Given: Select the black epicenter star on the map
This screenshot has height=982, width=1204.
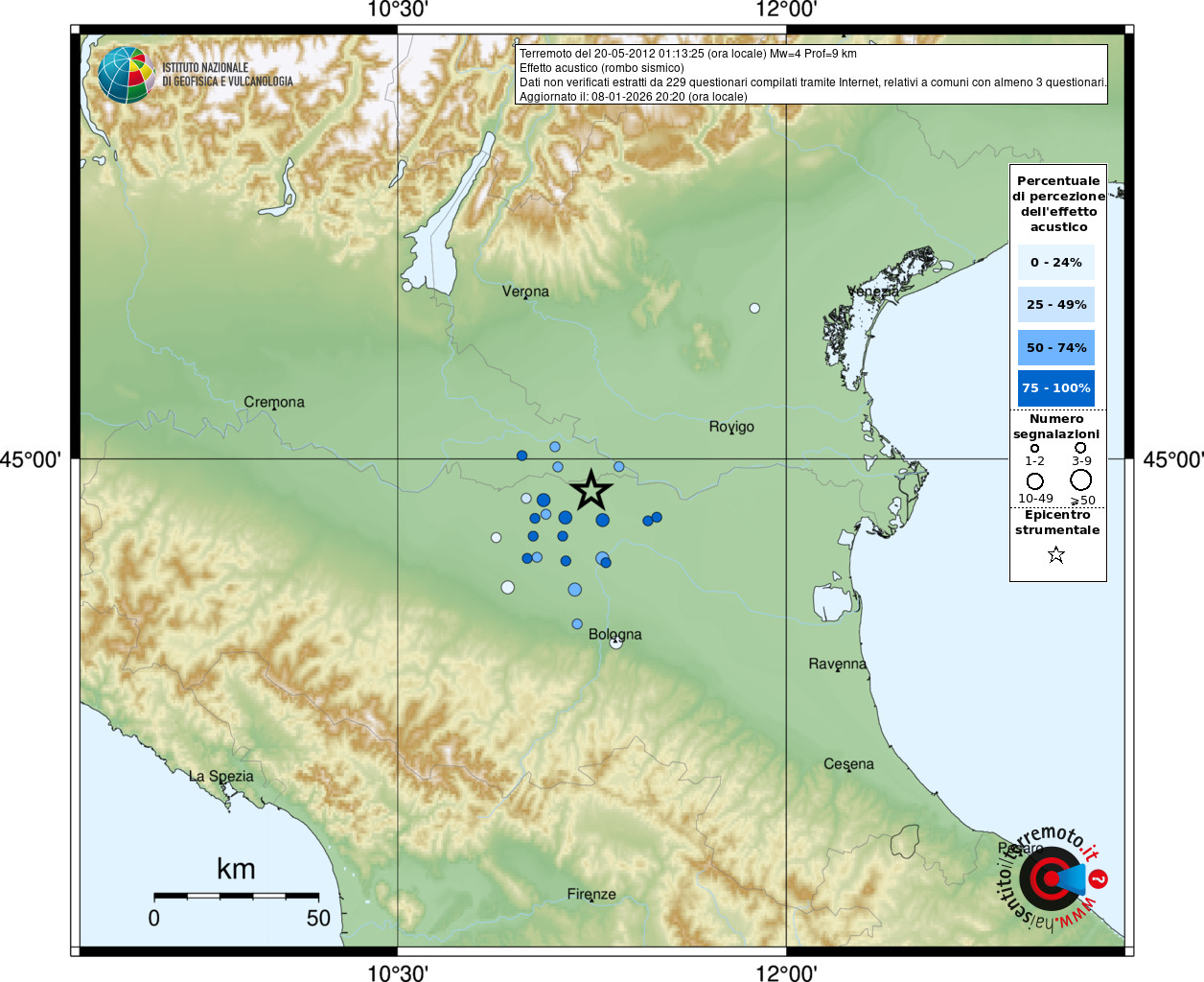Looking at the screenshot, I should [591, 490].
